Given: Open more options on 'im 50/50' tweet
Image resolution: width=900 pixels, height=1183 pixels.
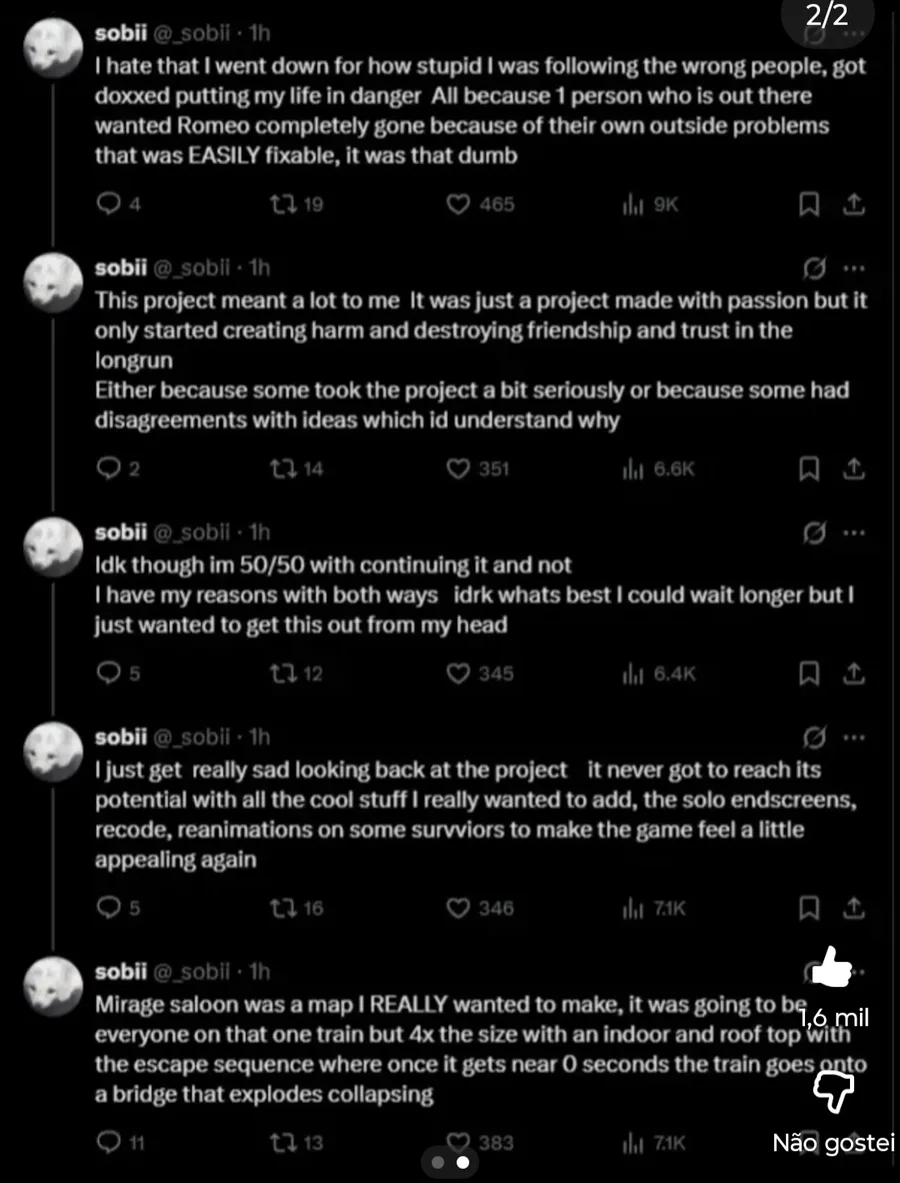Looking at the screenshot, I should (853, 532).
